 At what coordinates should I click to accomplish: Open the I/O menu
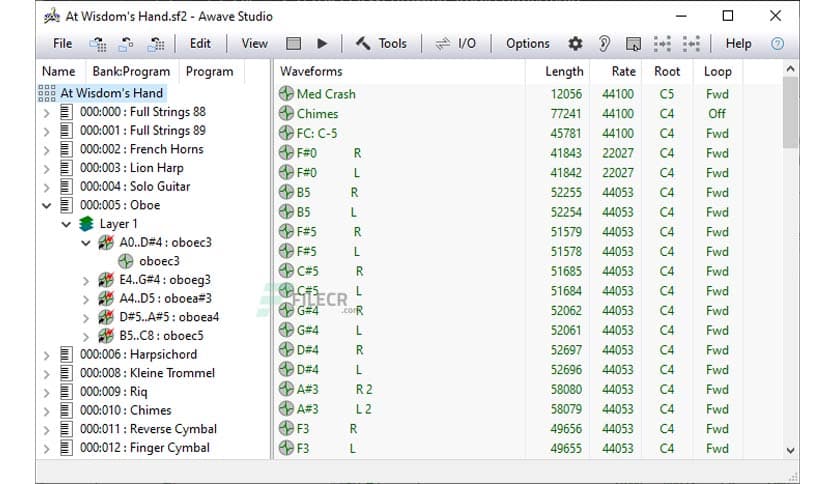click(x=467, y=44)
